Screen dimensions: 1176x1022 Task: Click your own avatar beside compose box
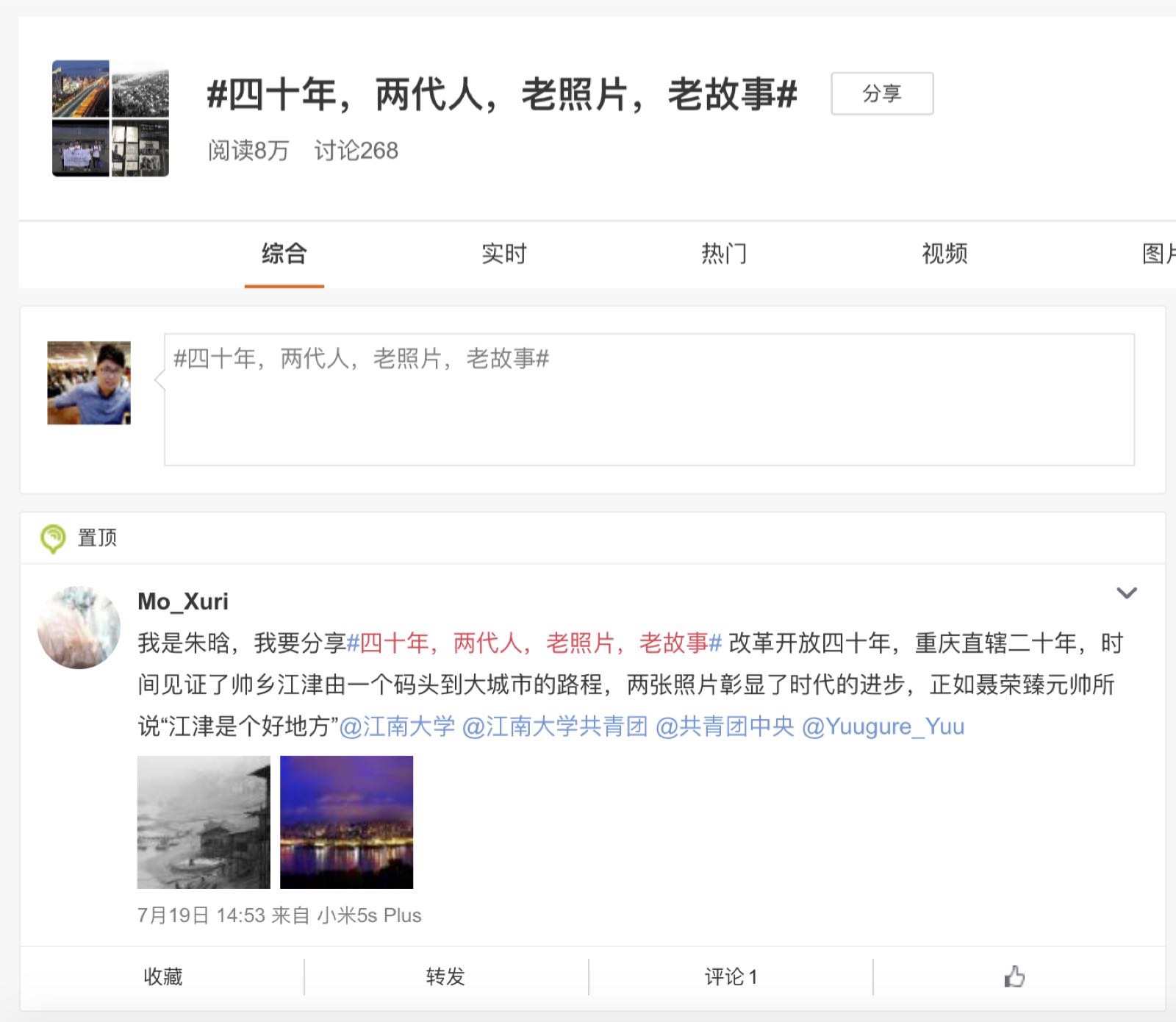pos(89,383)
